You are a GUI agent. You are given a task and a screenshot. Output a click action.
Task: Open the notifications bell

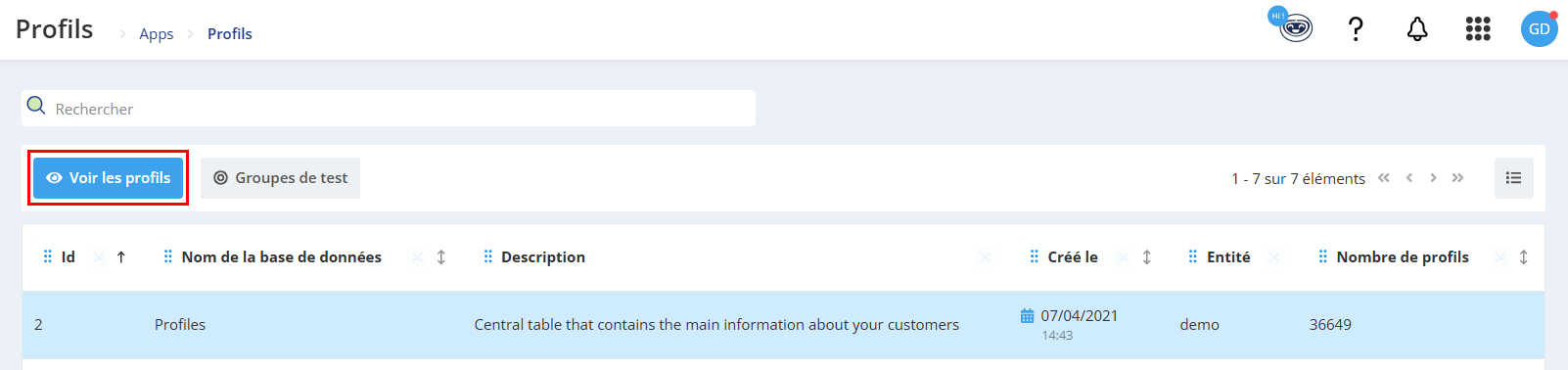1417,29
